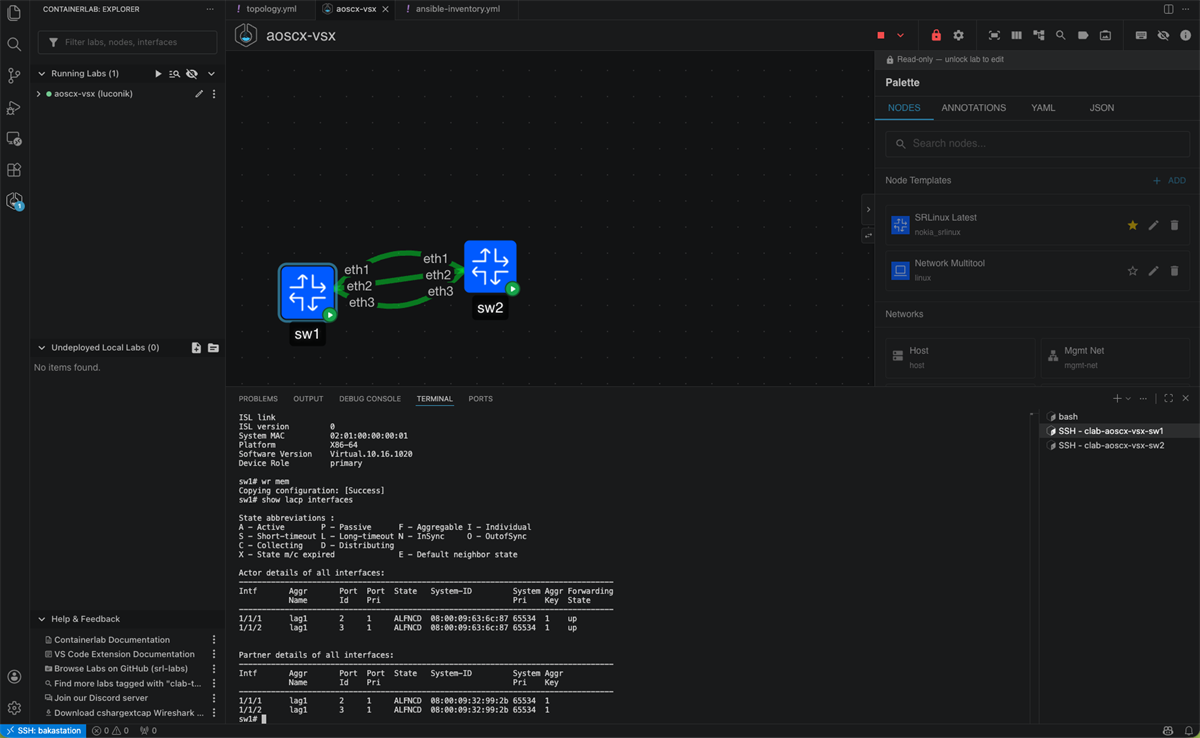Open the Containerlab activity bar icon

coord(14,201)
